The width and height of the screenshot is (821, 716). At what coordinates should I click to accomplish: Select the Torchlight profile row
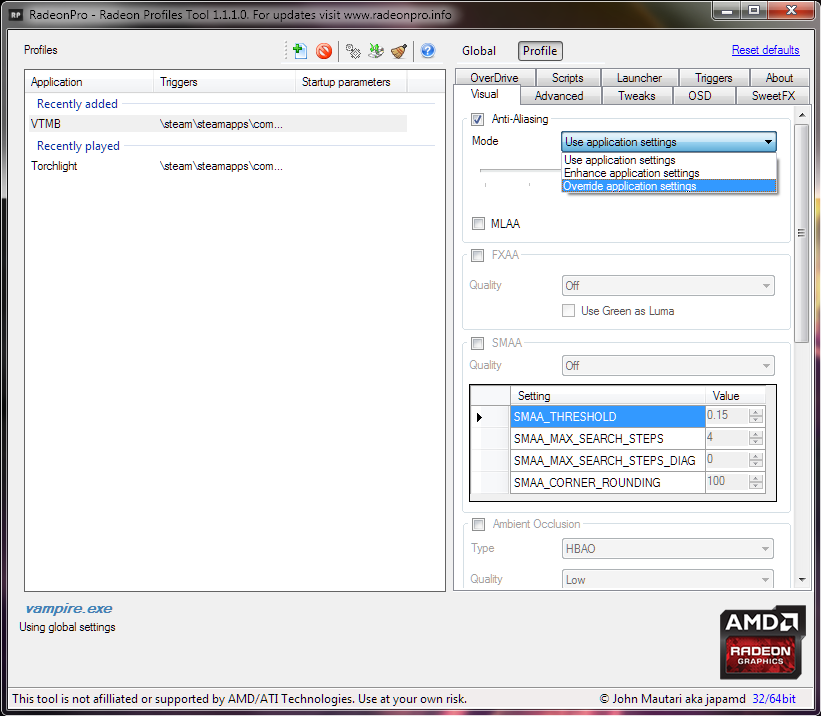click(x=218, y=167)
